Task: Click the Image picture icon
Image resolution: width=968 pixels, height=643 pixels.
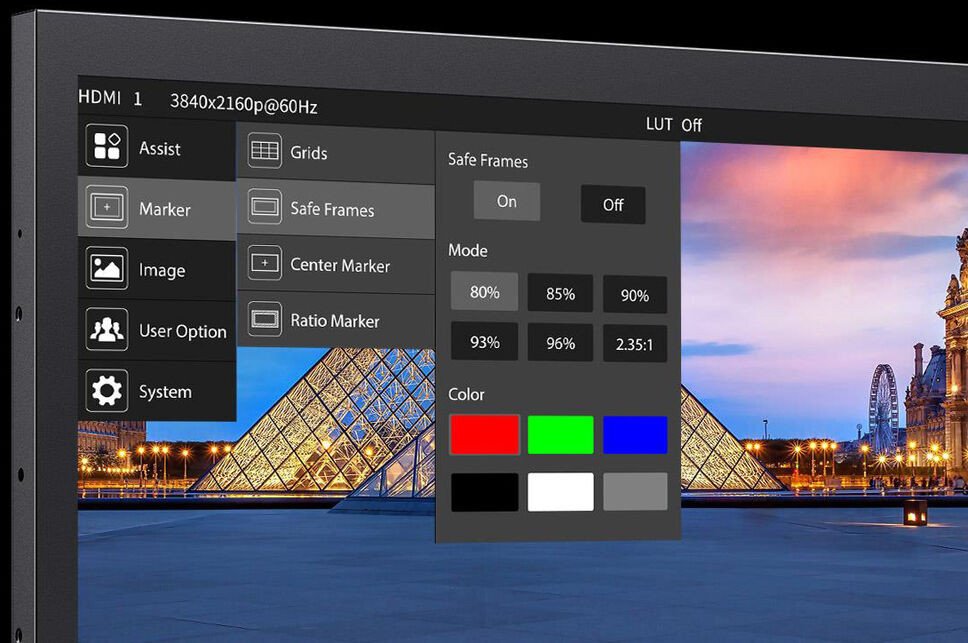Action: pos(107,268)
